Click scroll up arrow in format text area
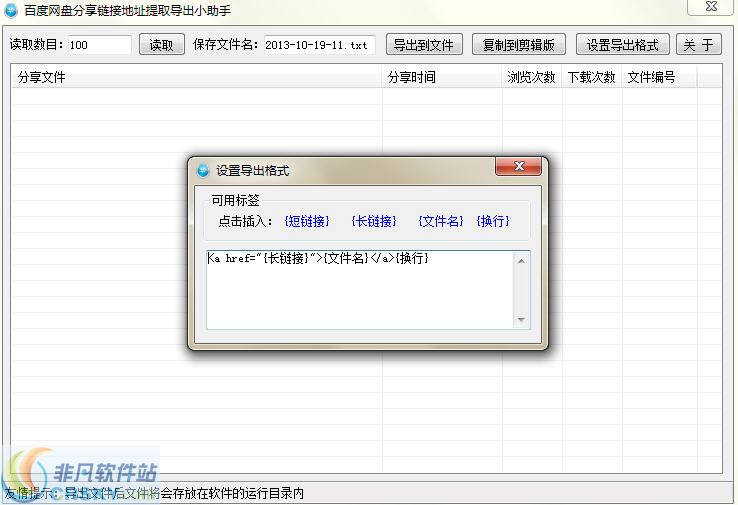The image size is (738, 505). (521, 261)
